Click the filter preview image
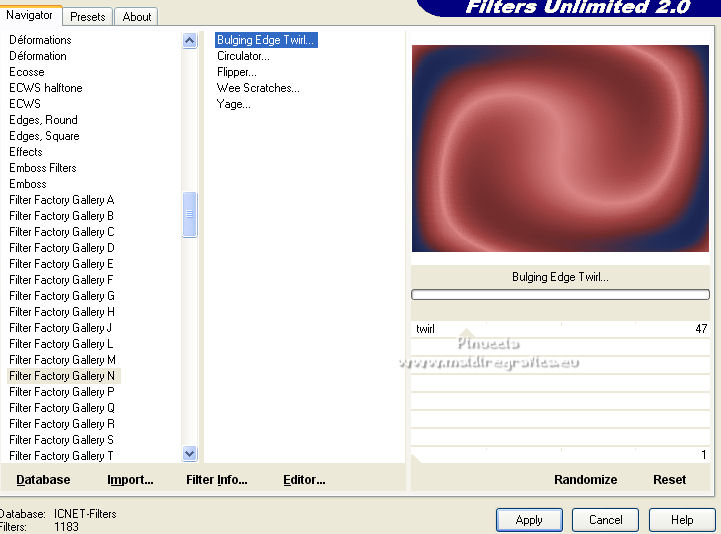 pos(560,148)
